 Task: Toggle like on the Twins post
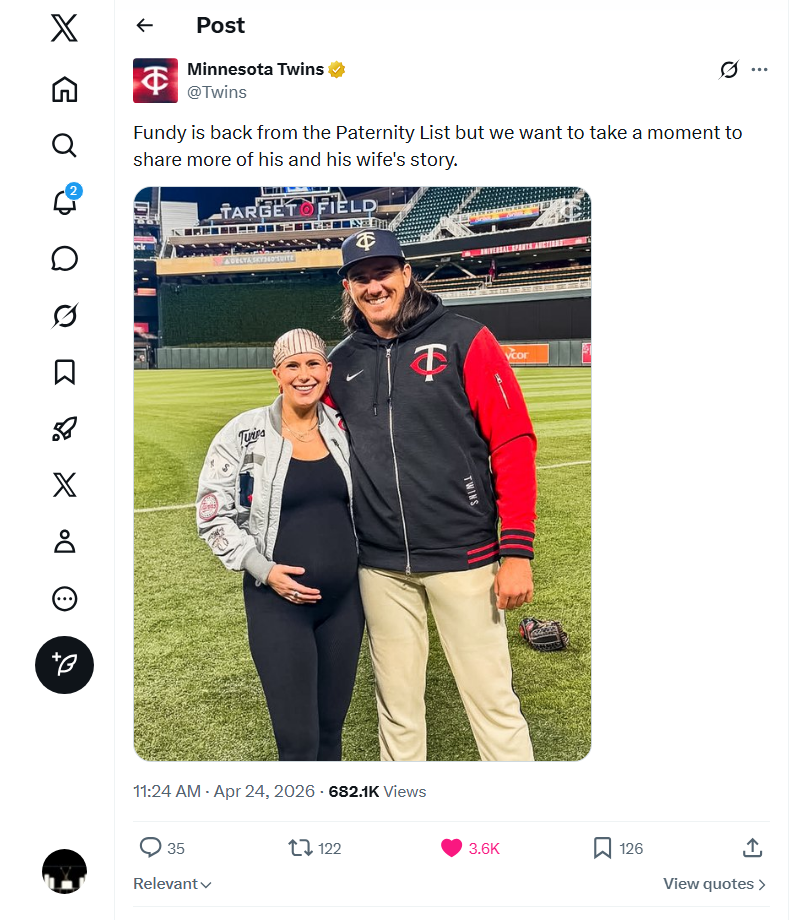pos(452,848)
